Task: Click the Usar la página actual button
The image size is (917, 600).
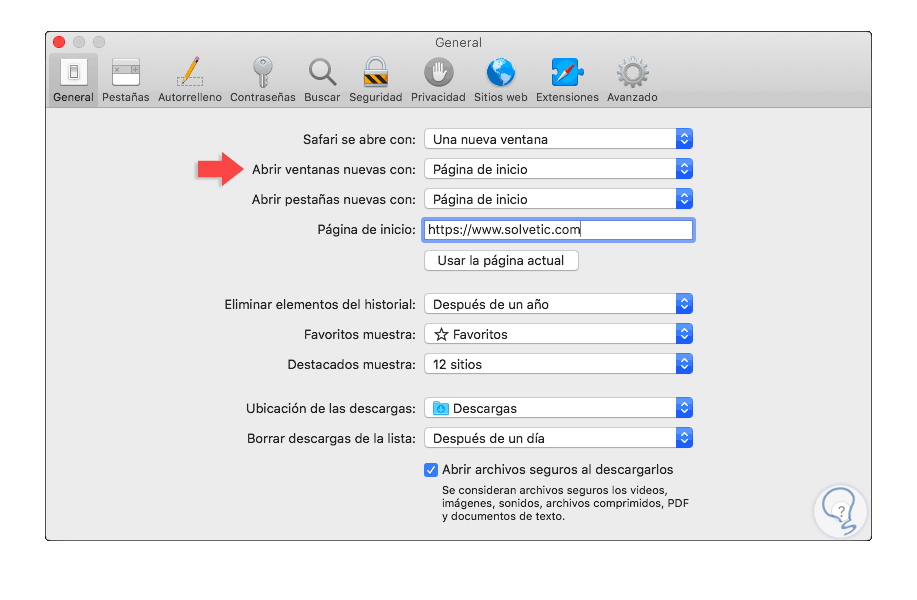Action: tap(501, 261)
